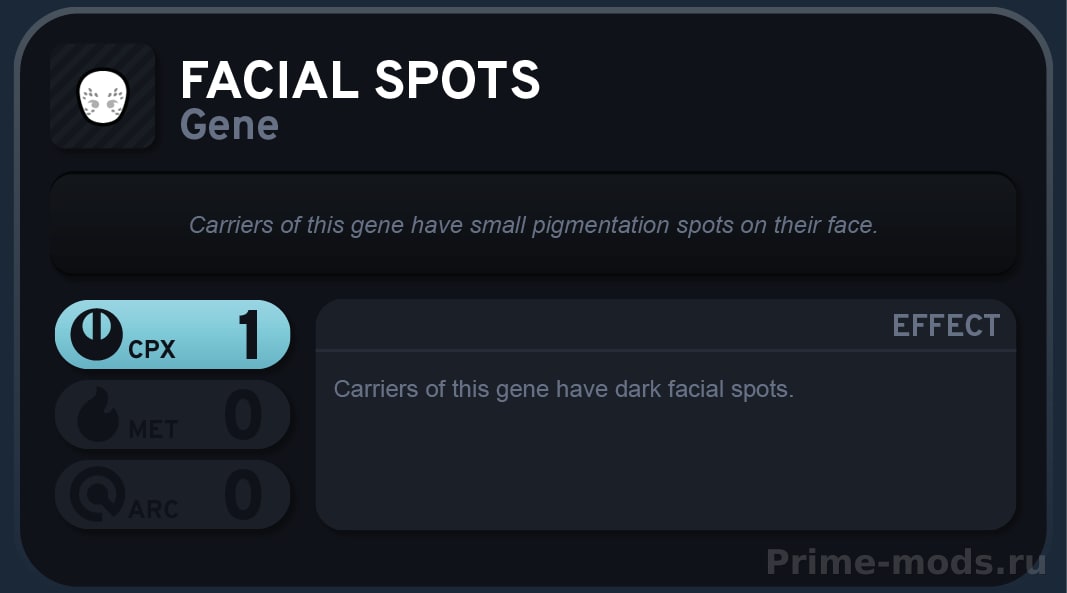Screen dimensions: 1067x593
Task: Click the italic pigmentation spots description
Action: point(533,225)
